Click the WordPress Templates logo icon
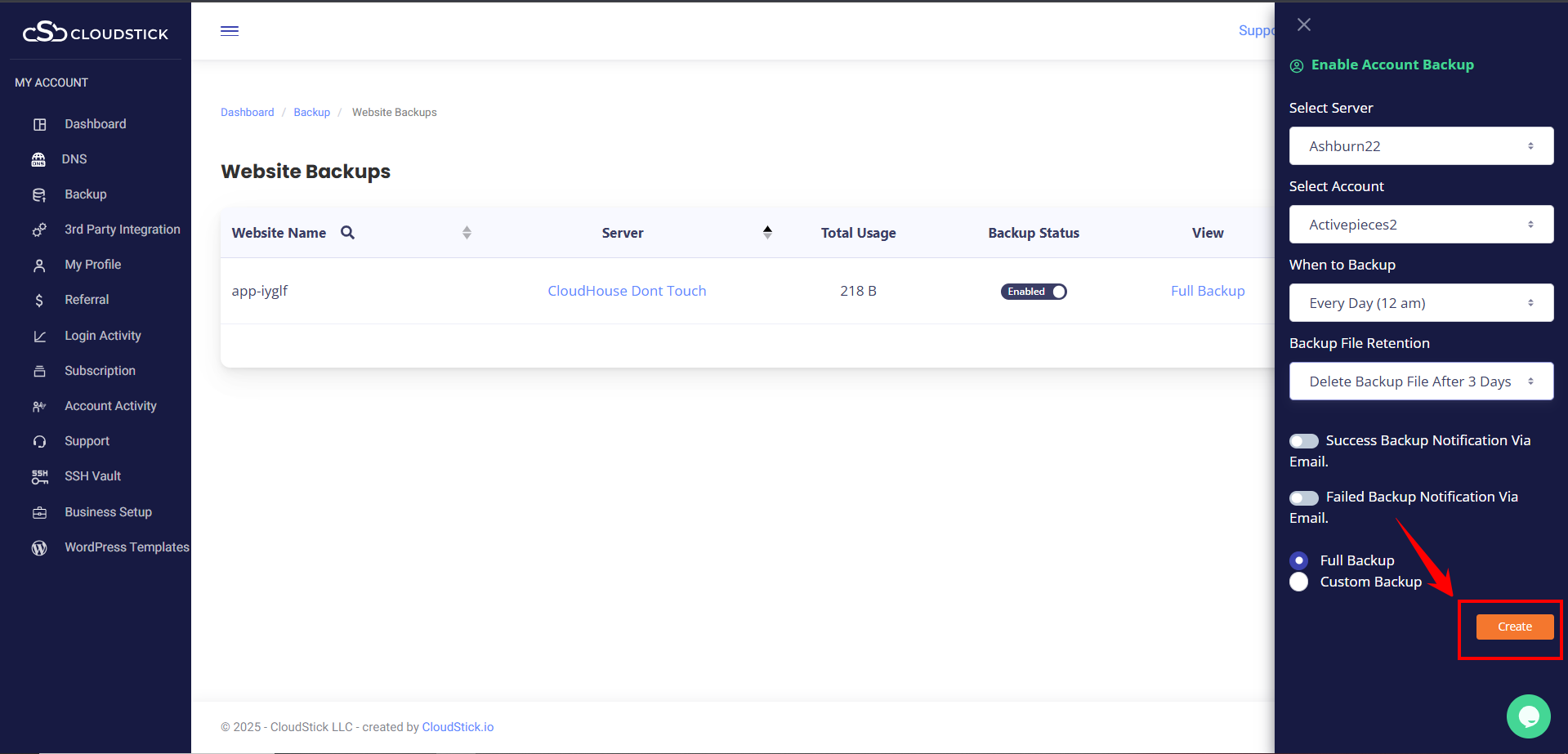Image resolution: width=1568 pixels, height=754 pixels. (39, 548)
